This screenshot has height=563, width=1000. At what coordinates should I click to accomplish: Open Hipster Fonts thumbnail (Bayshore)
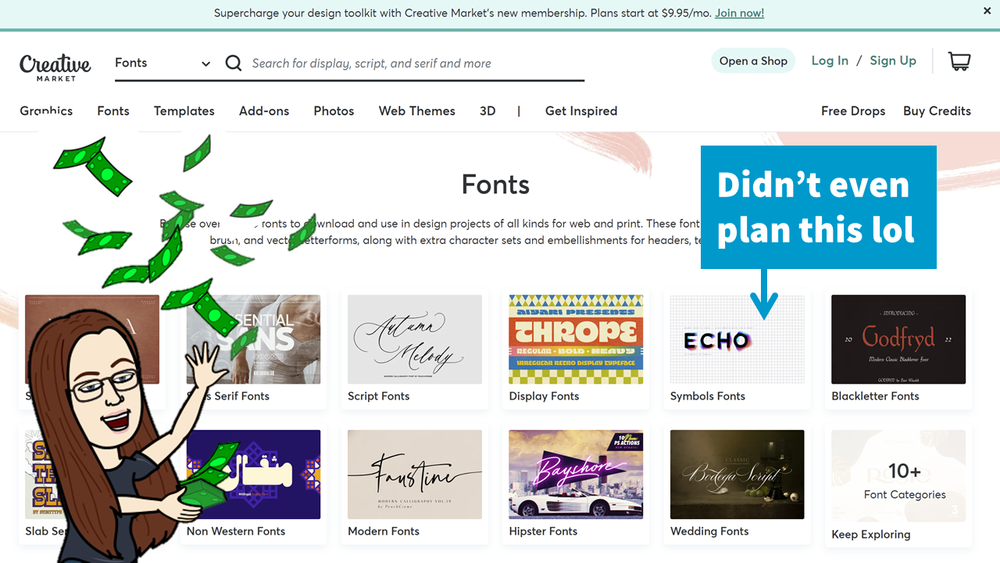pyautogui.click(x=576, y=474)
